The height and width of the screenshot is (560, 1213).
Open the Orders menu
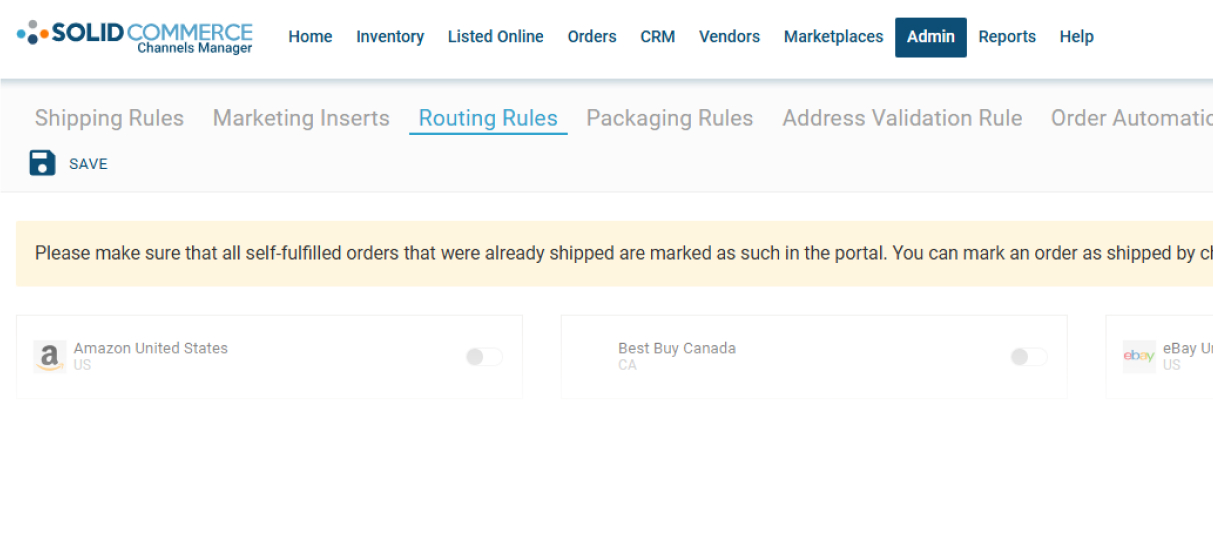pyautogui.click(x=592, y=37)
